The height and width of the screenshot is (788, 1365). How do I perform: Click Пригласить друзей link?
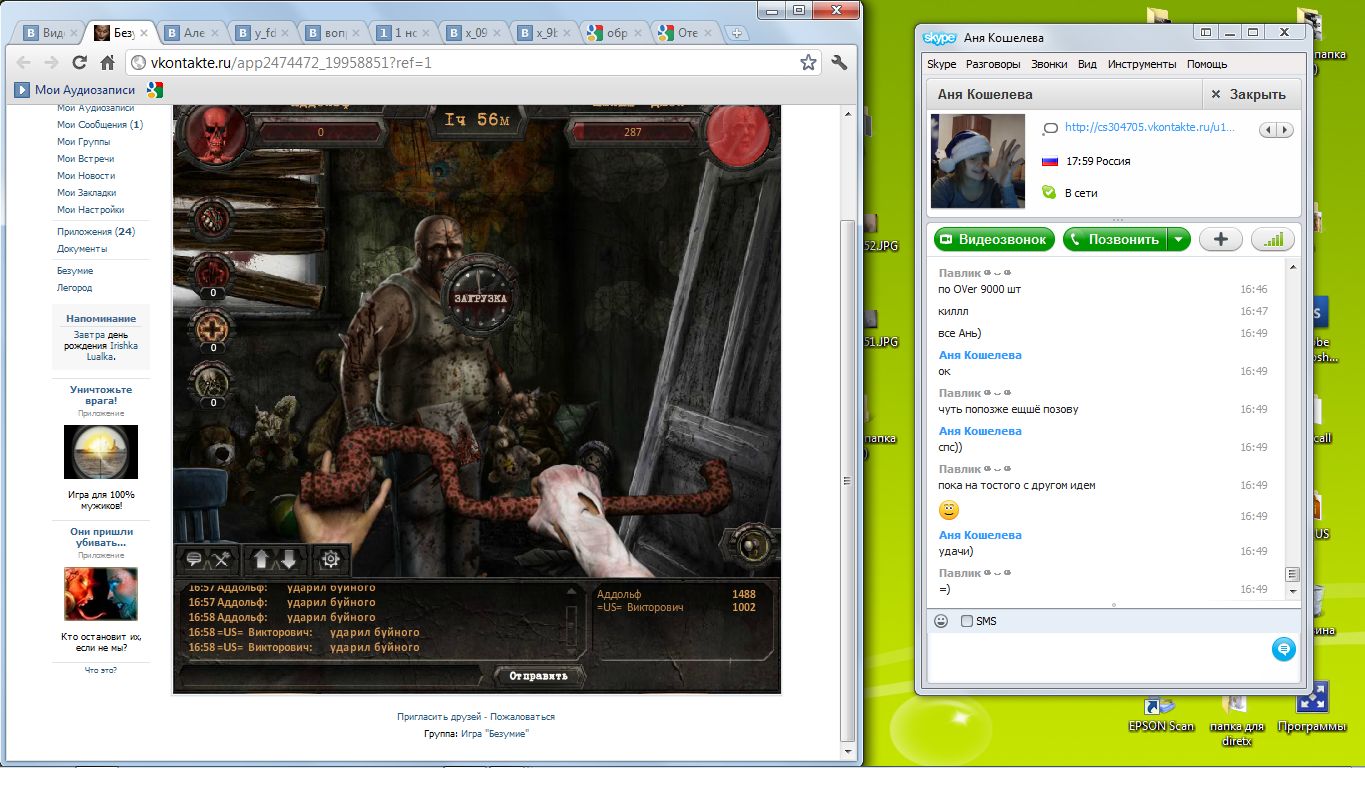point(440,717)
